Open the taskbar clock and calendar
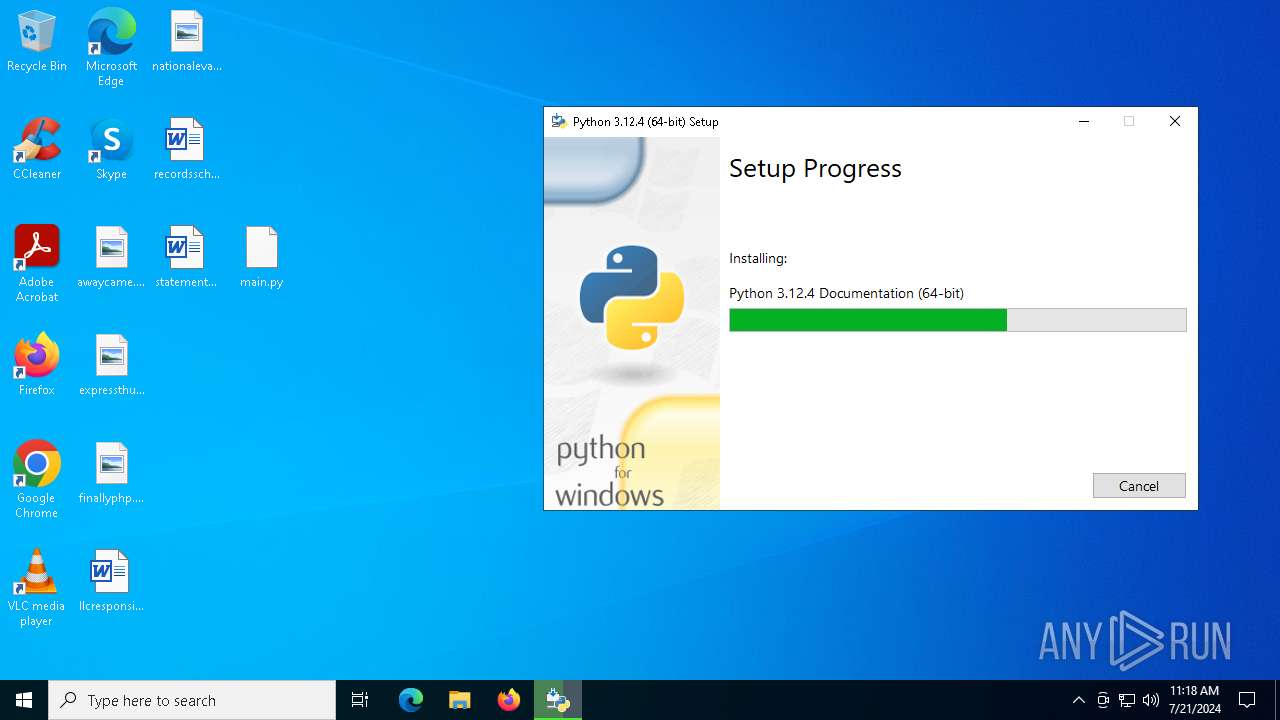This screenshot has width=1280, height=720. point(1194,700)
